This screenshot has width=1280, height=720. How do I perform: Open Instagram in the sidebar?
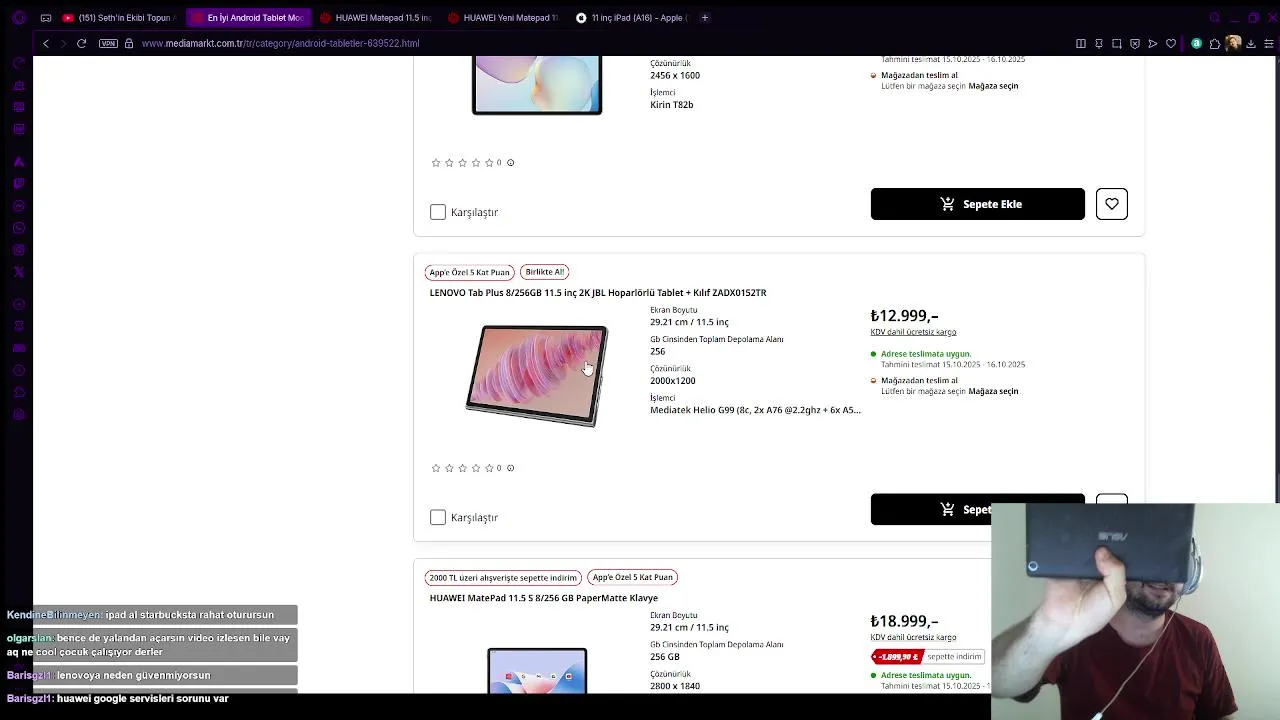[18, 250]
